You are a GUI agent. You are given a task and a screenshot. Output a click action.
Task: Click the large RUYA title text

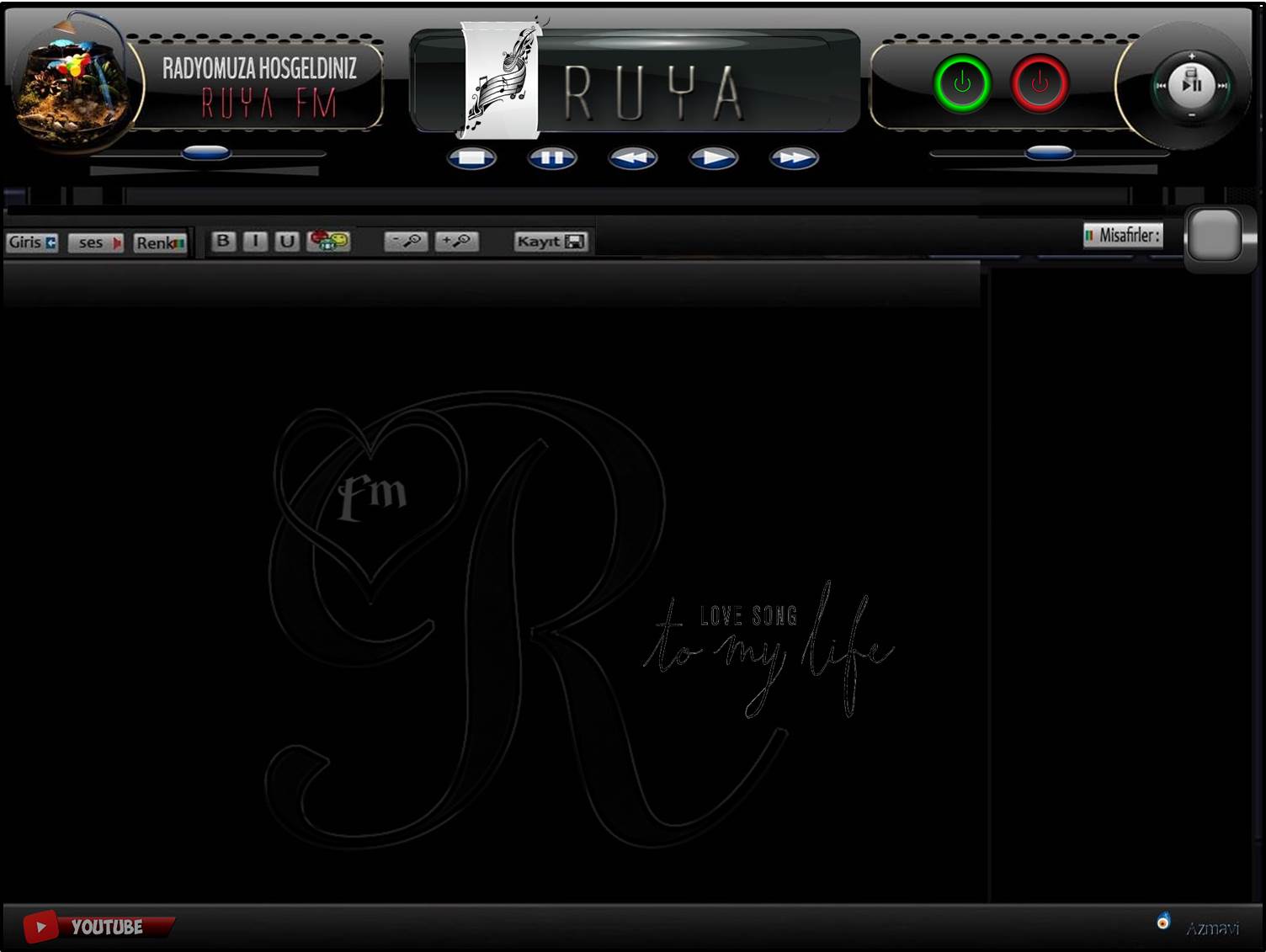(654, 93)
